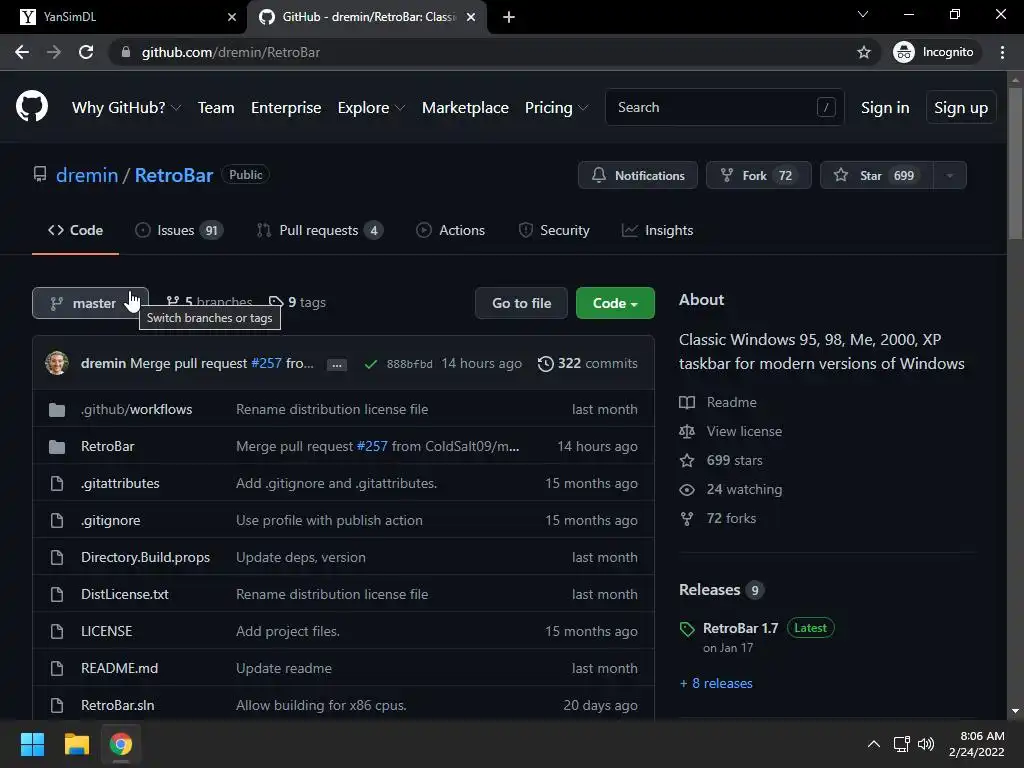Expand commit message ellipsis button

[337, 364]
